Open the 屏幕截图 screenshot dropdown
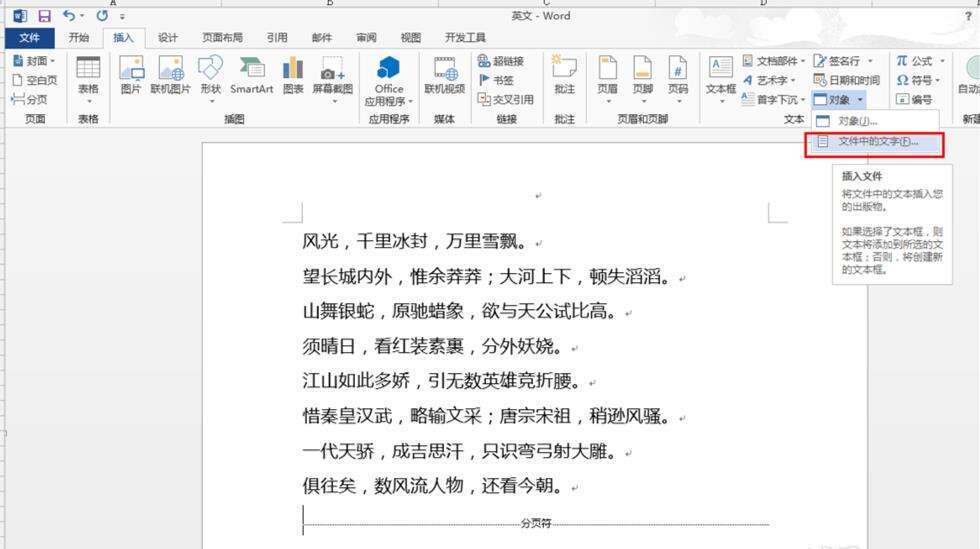The width and height of the screenshot is (980, 549). [332, 79]
